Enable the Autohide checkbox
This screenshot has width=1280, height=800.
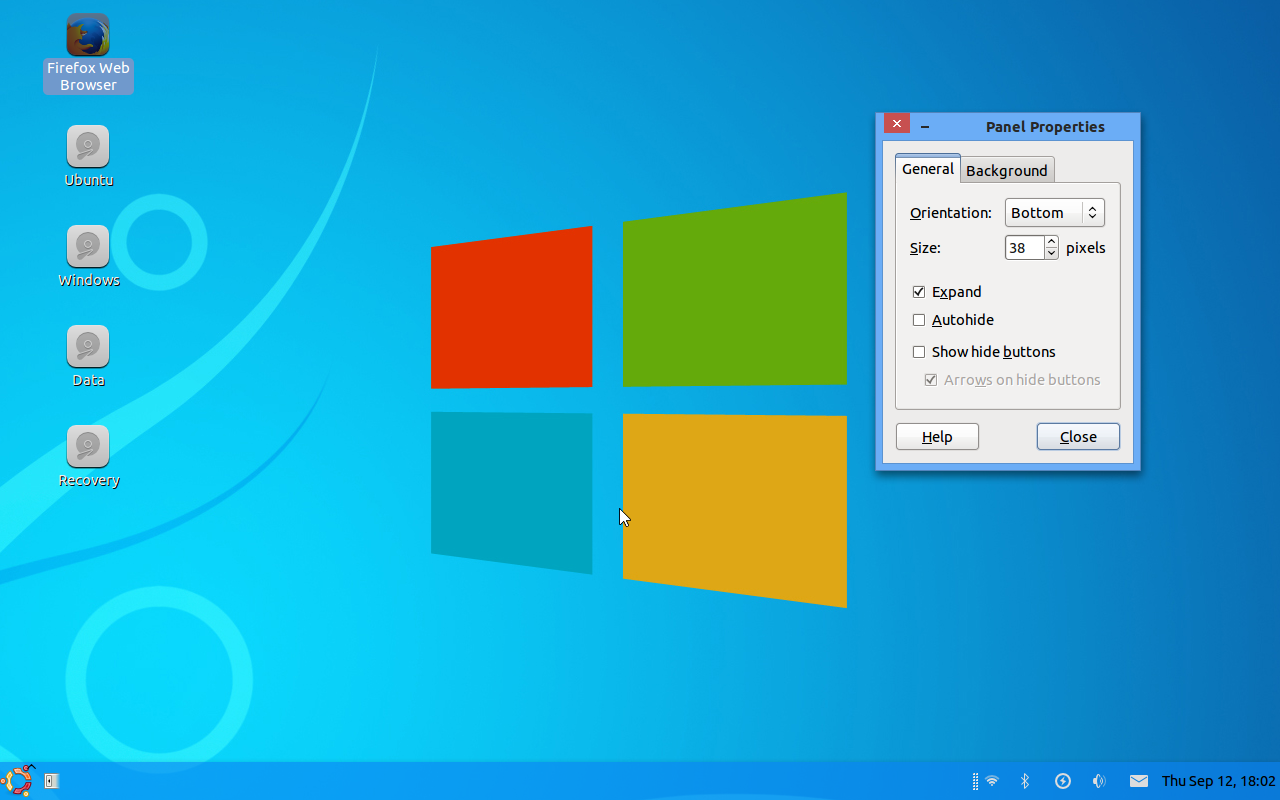coord(919,320)
